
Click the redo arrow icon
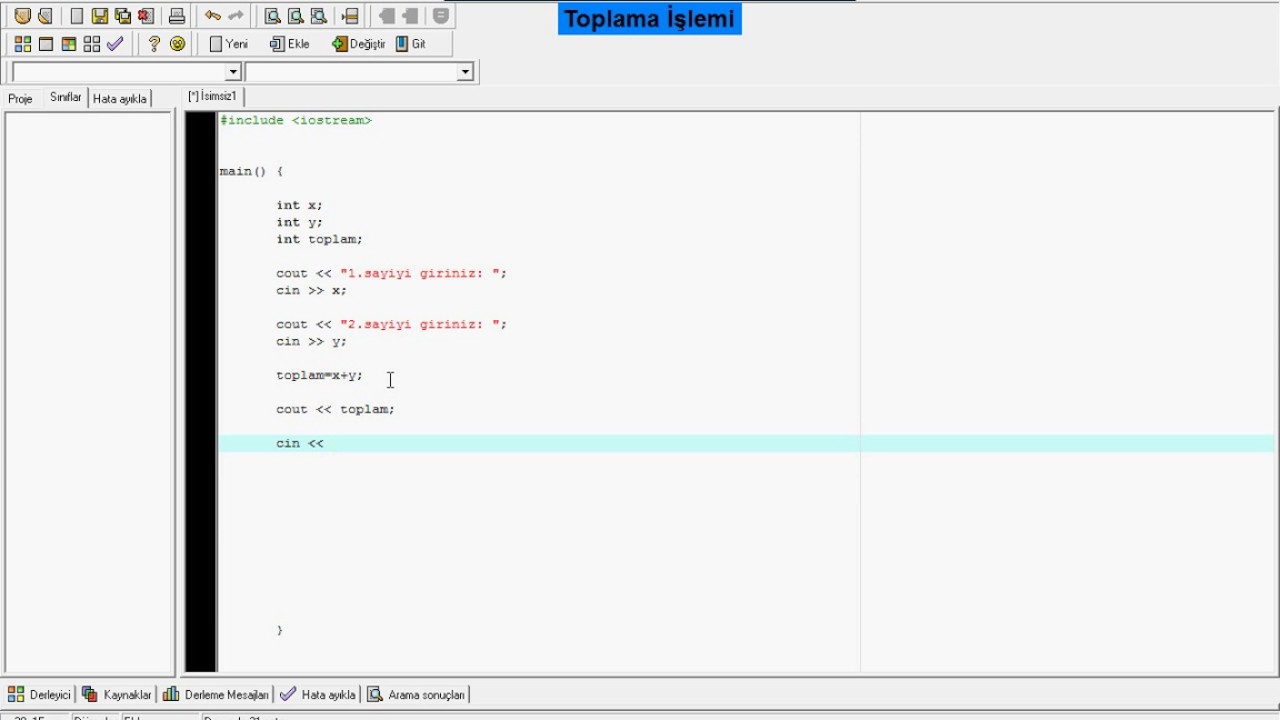point(236,16)
